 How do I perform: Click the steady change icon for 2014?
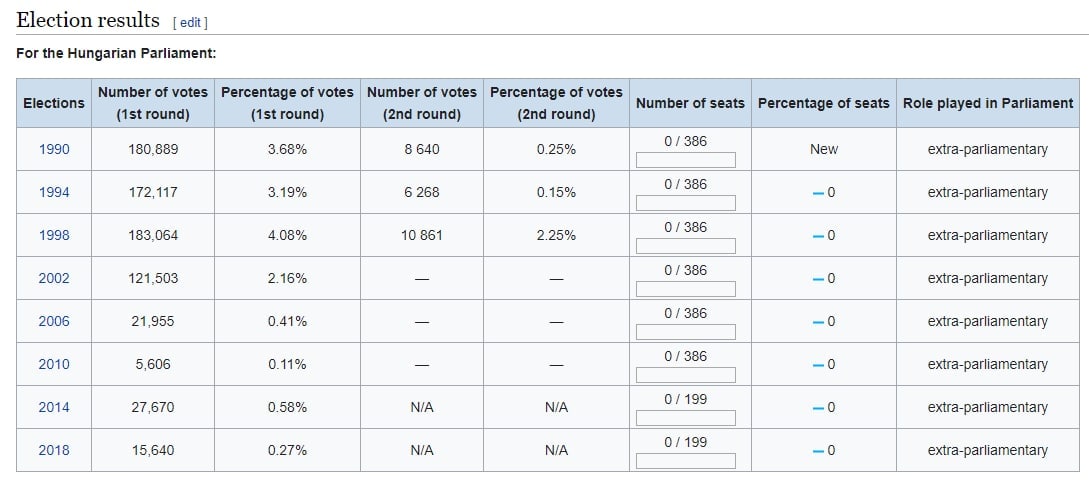coord(818,408)
